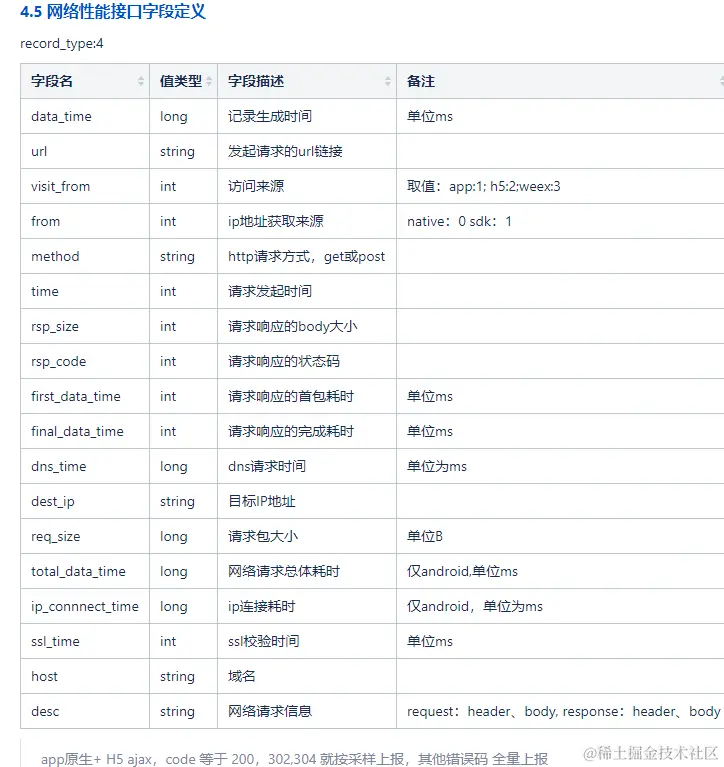Click the 字段描述 column header

(307, 81)
